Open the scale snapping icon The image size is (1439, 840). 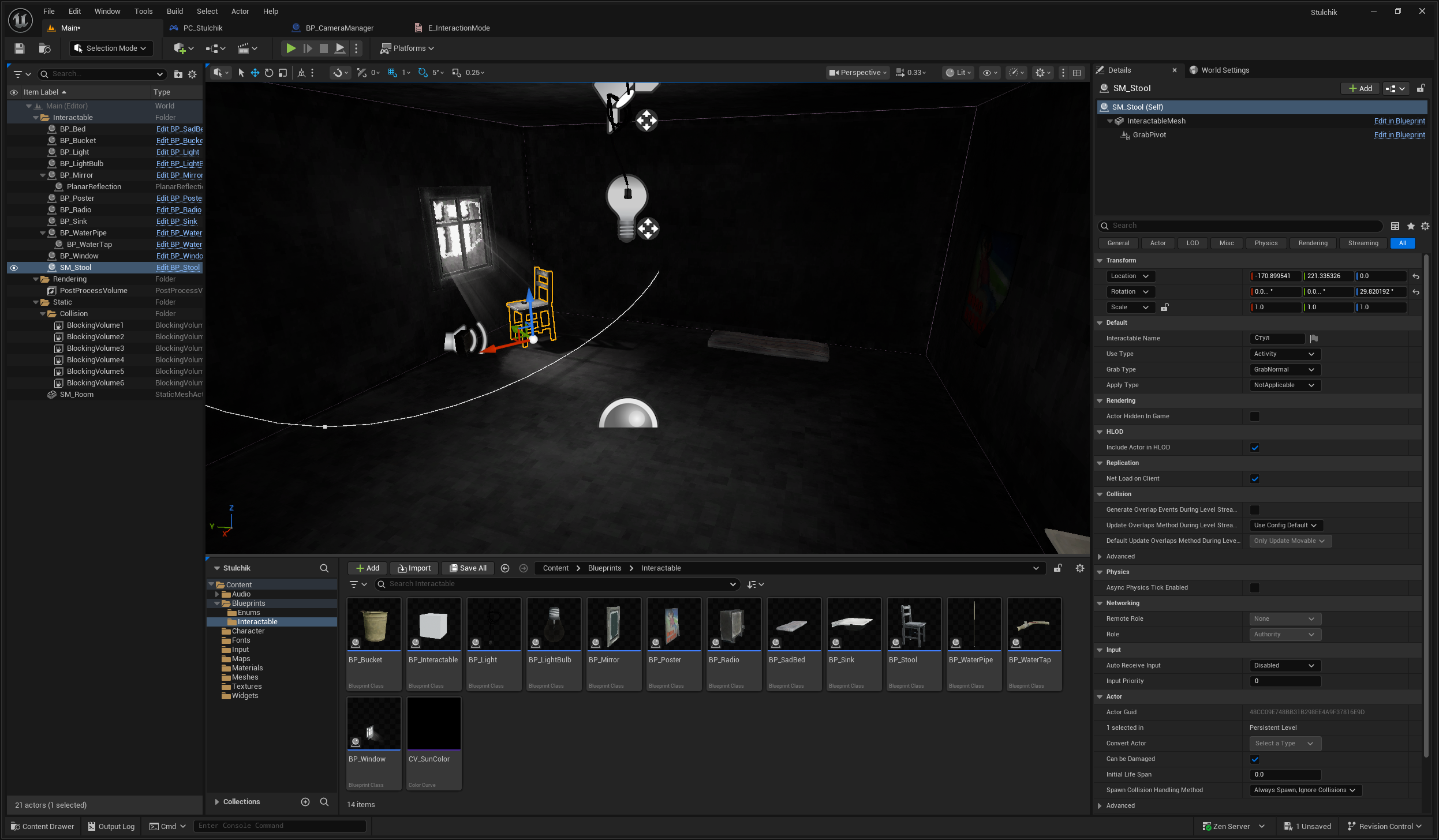(x=457, y=73)
